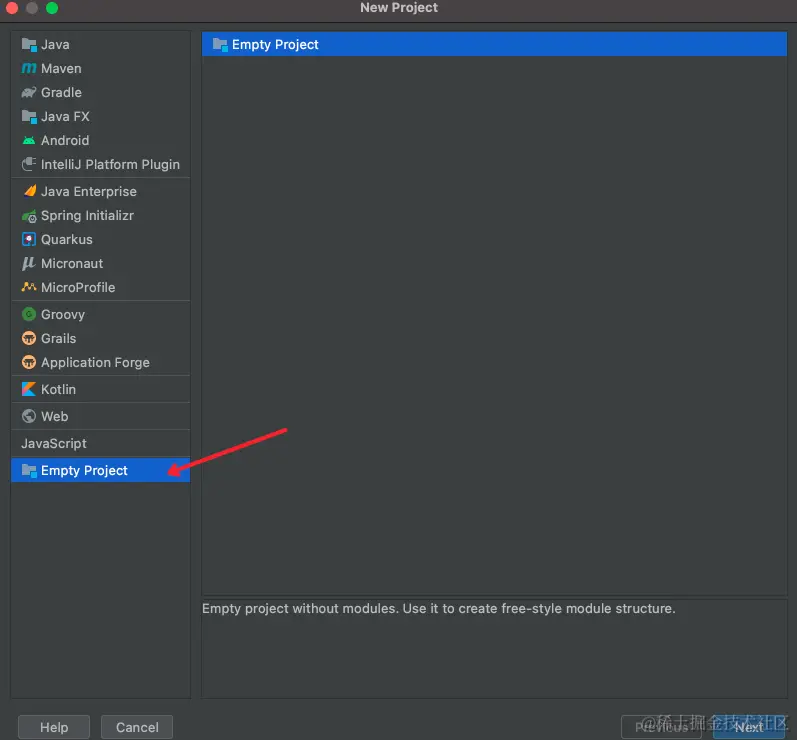Select 'Java FX' label in list
Screen dimensions: 797x740
[65, 116]
